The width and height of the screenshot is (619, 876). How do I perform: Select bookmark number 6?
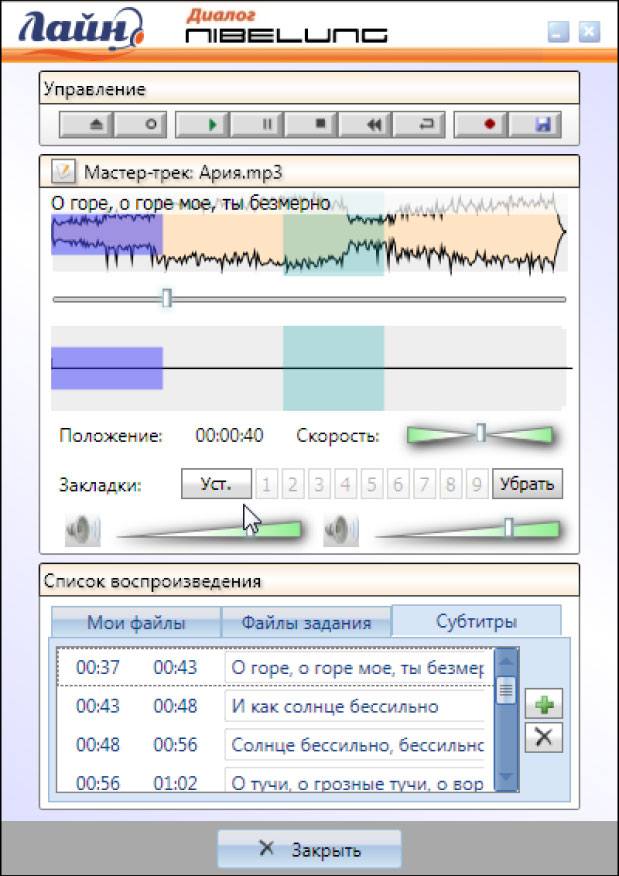(x=398, y=484)
